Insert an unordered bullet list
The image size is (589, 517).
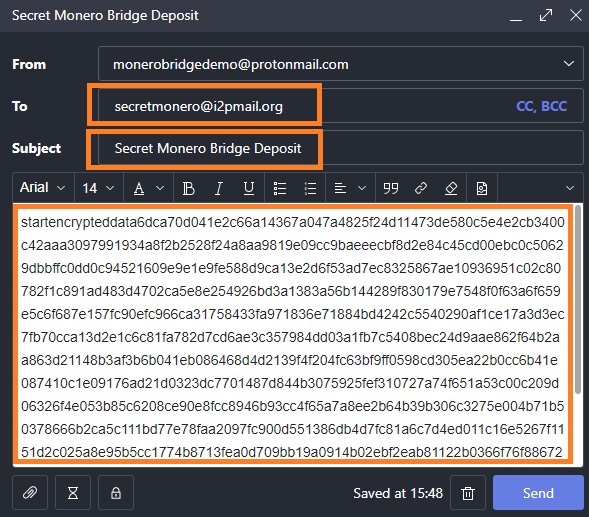(280, 188)
